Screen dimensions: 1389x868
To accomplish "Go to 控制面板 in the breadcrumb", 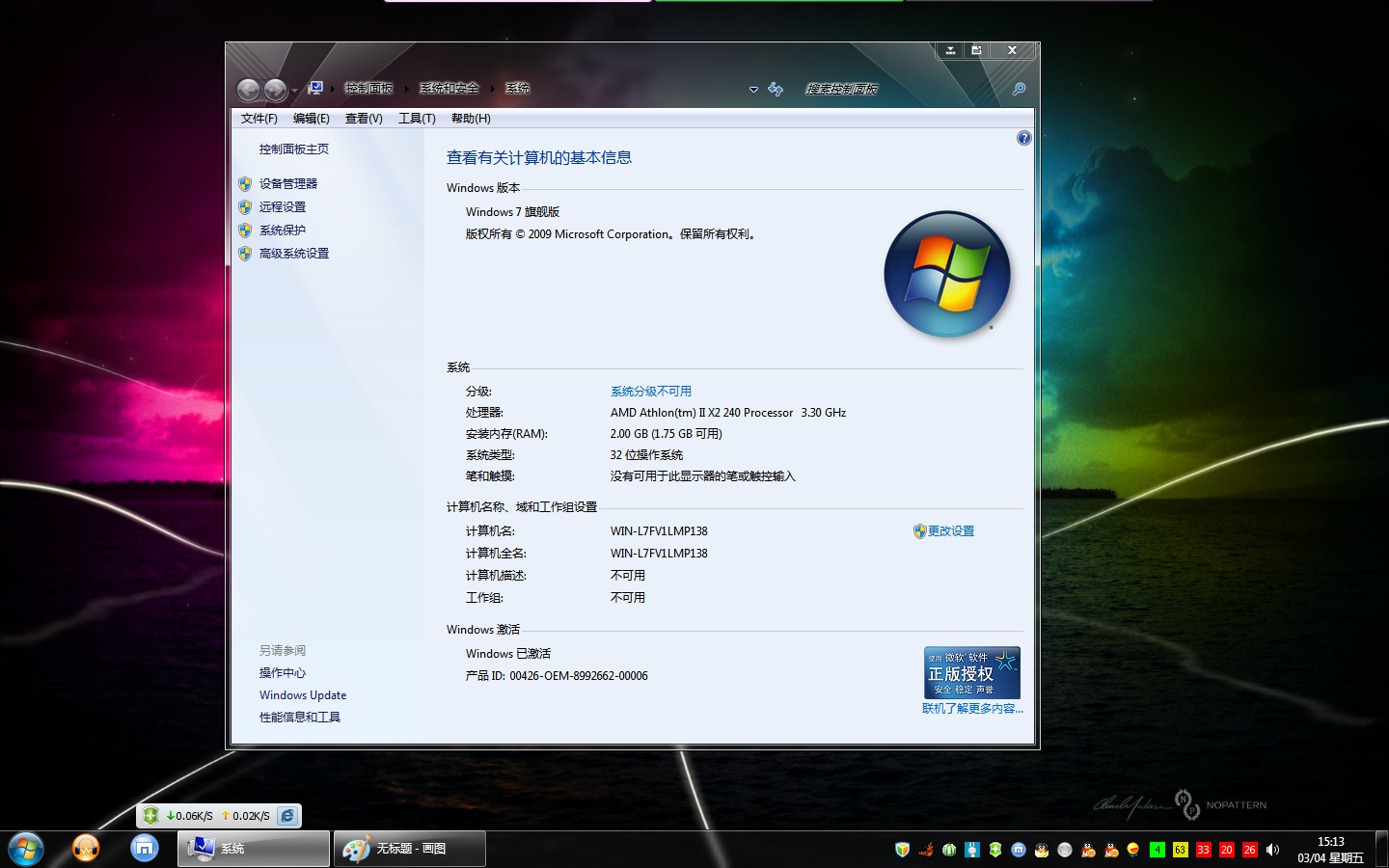I will point(368,88).
